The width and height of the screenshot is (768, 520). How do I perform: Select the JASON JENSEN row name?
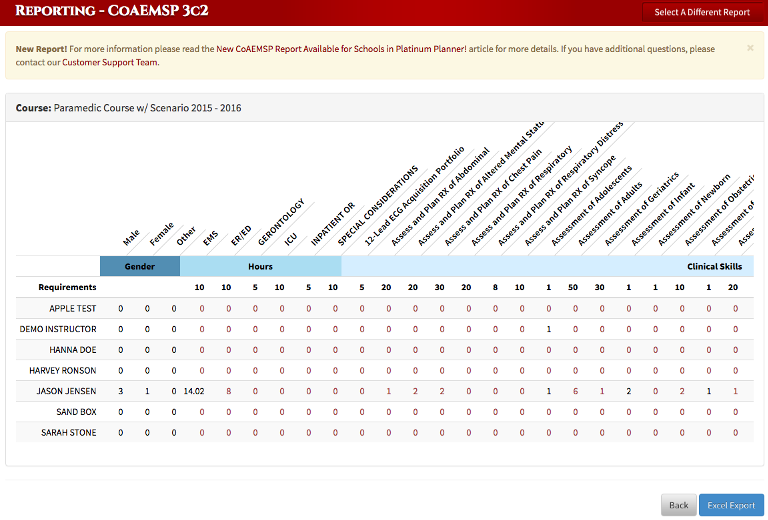click(66, 391)
